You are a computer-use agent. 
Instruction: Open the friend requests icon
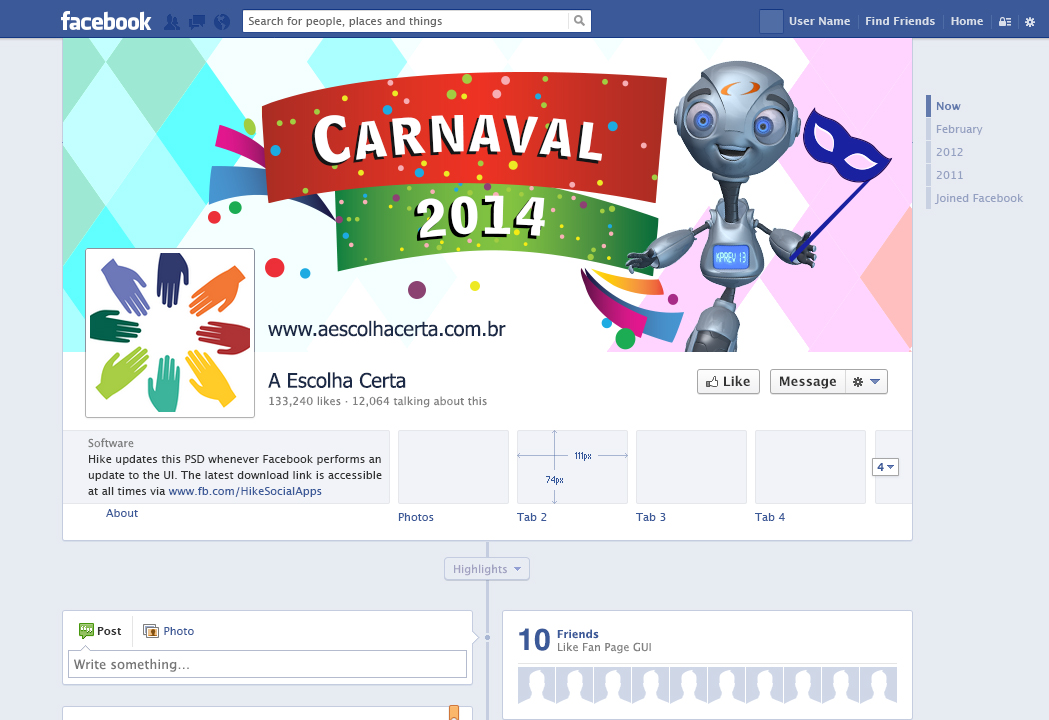(x=172, y=22)
